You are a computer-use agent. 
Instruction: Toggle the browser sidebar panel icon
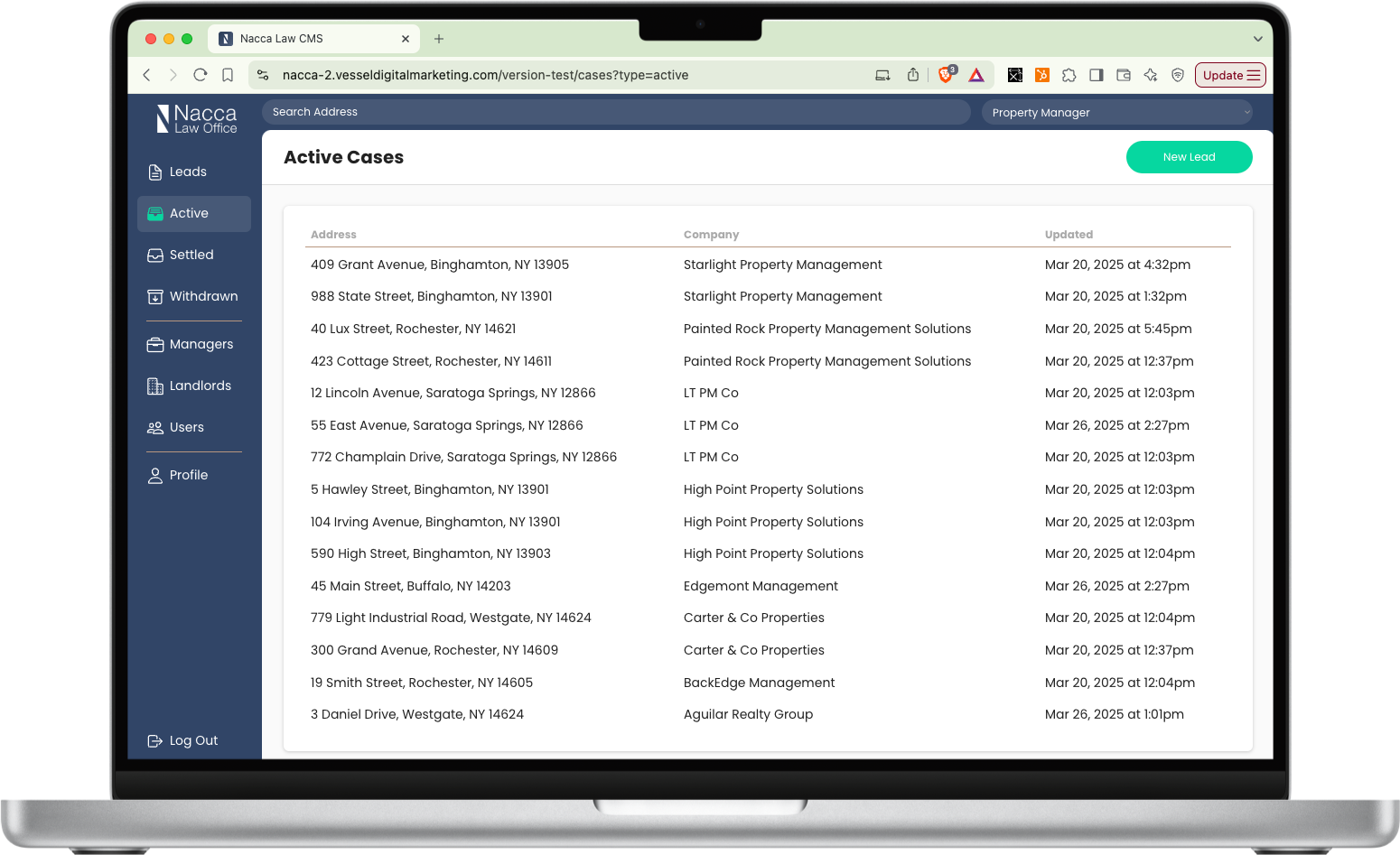pyautogui.click(x=1097, y=75)
